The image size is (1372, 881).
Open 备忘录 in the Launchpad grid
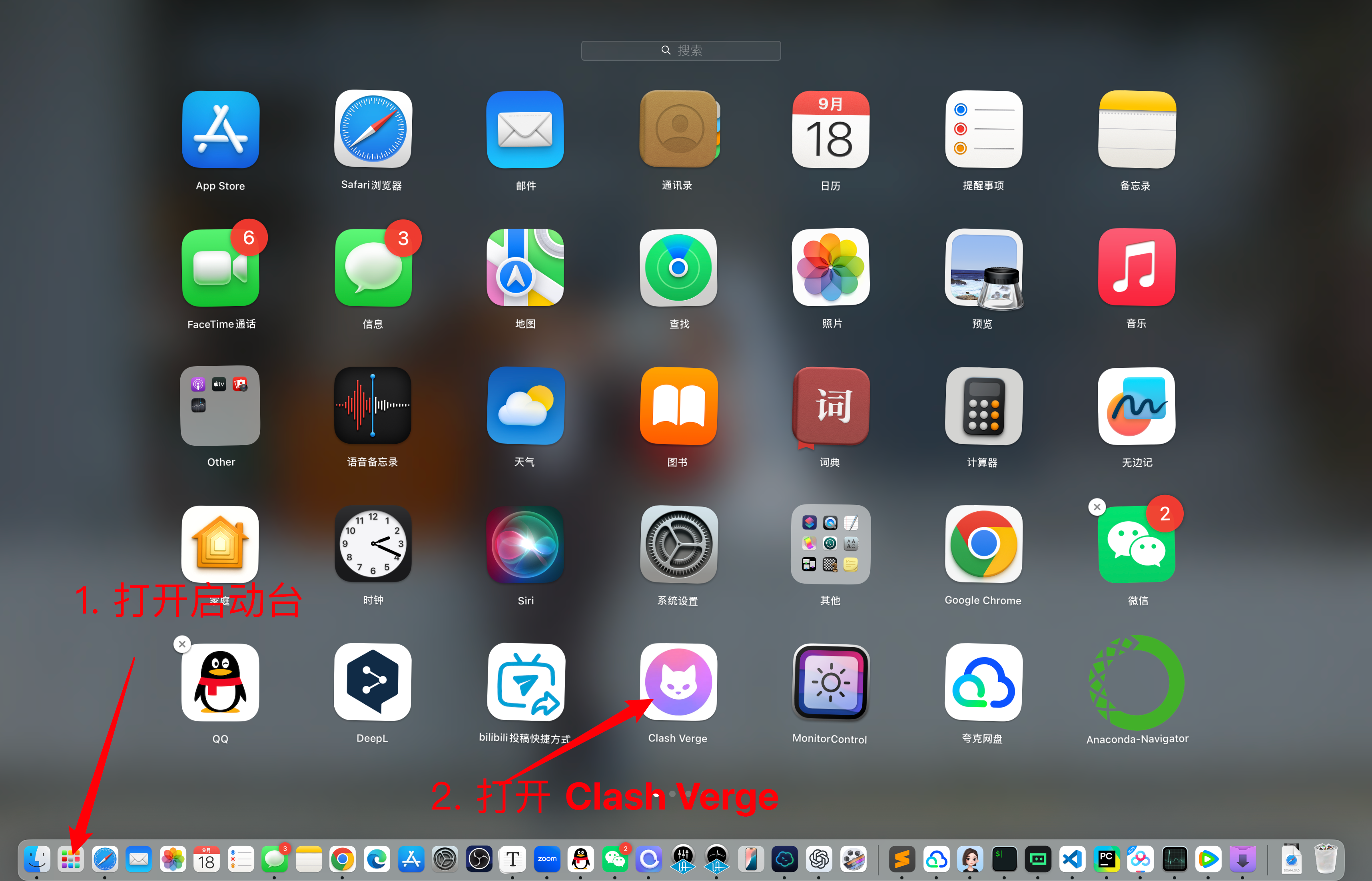[1137, 130]
